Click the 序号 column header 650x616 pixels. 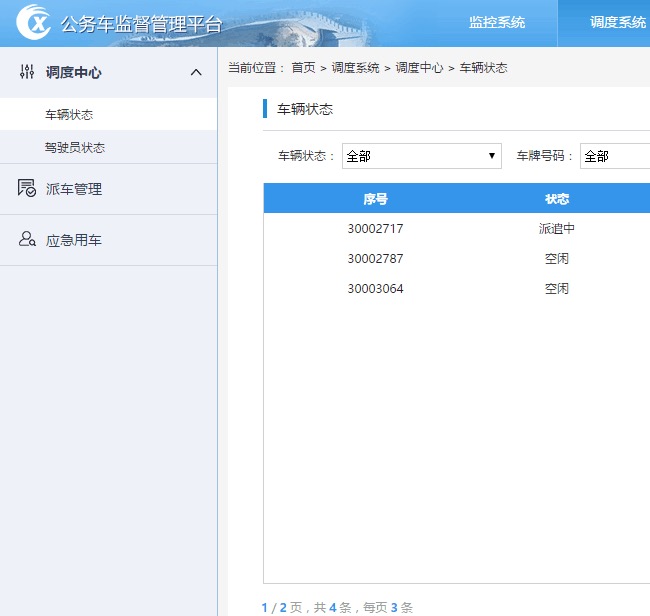[x=375, y=199]
